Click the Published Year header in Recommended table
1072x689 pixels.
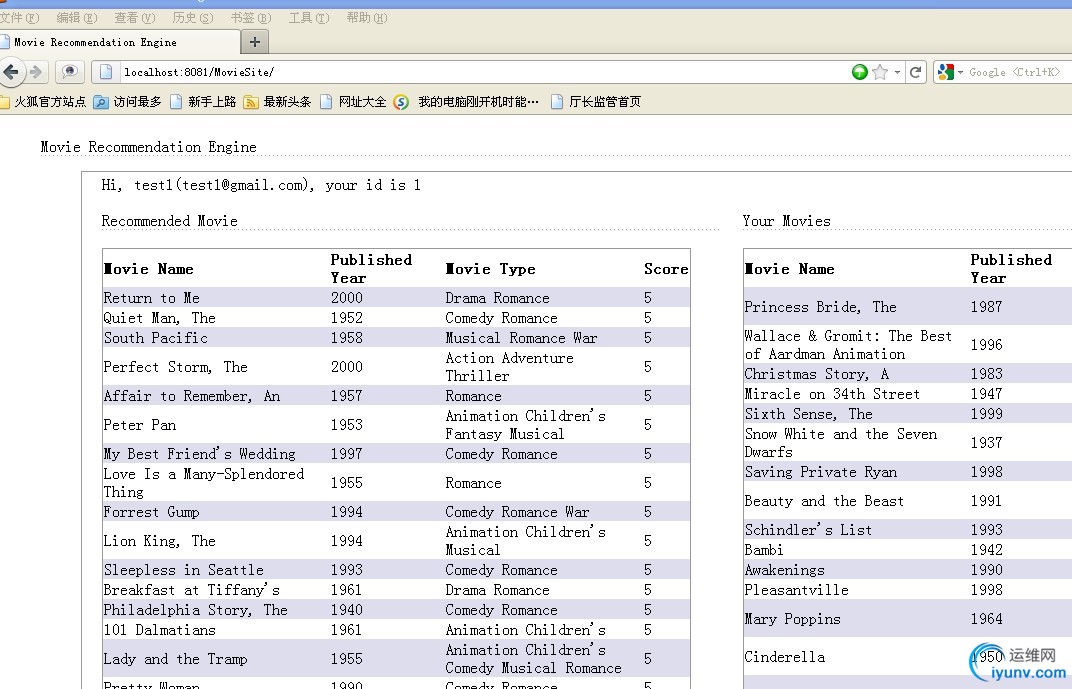(x=371, y=269)
